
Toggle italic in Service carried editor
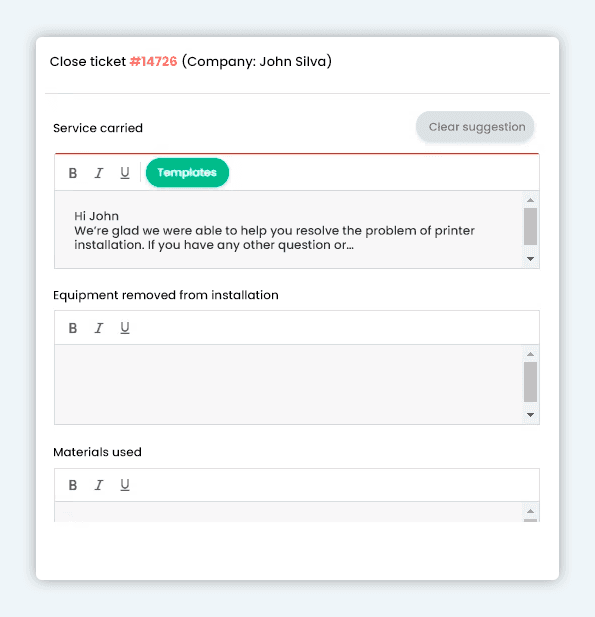coord(99,173)
